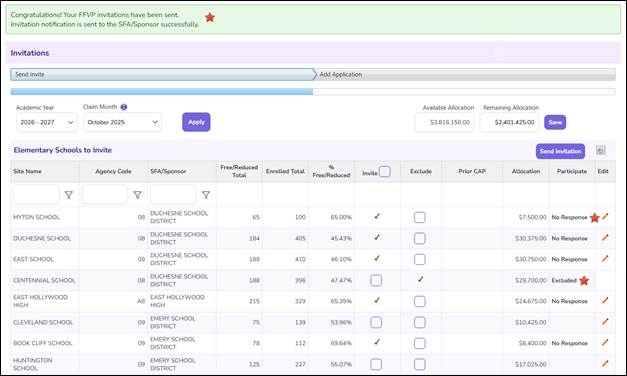627x376 pixels.
Task: Open the Academic Year dropdown
Action: 47,122
